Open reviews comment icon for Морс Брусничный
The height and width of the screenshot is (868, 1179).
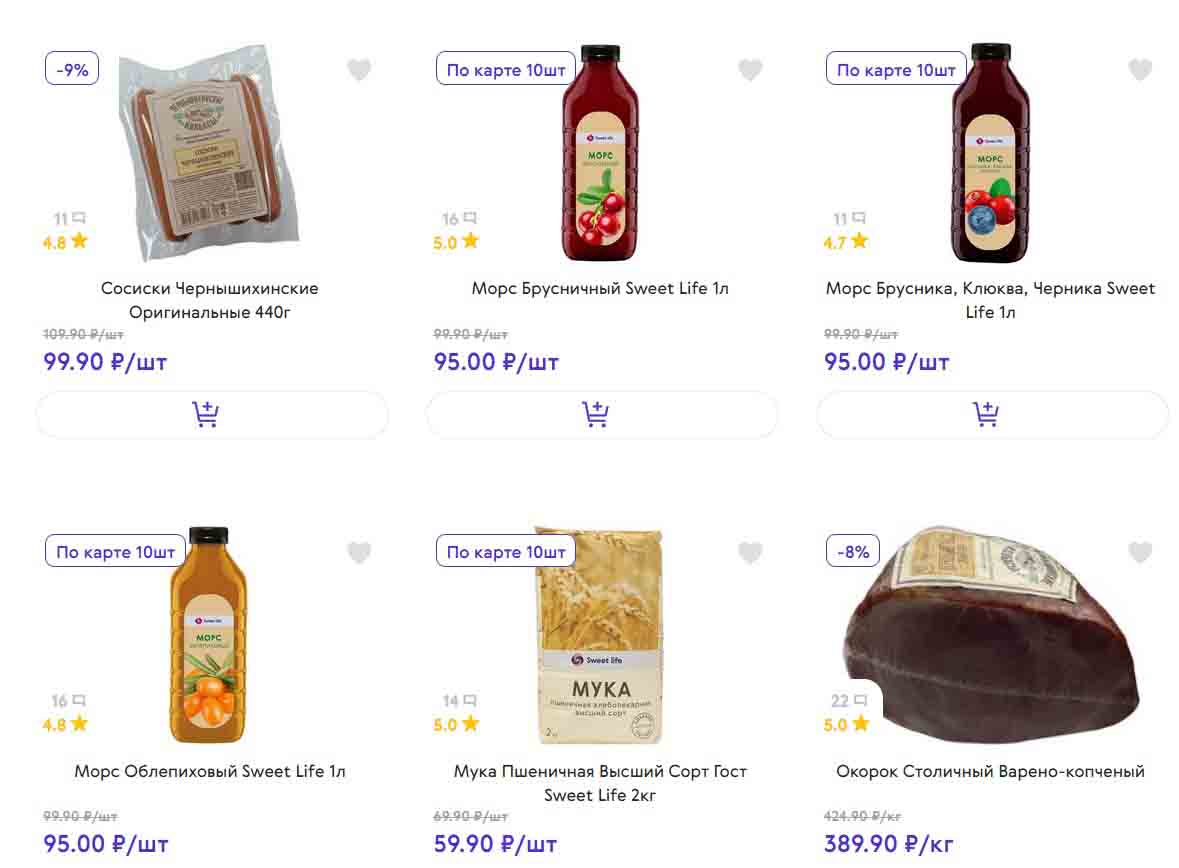[469, 218]
